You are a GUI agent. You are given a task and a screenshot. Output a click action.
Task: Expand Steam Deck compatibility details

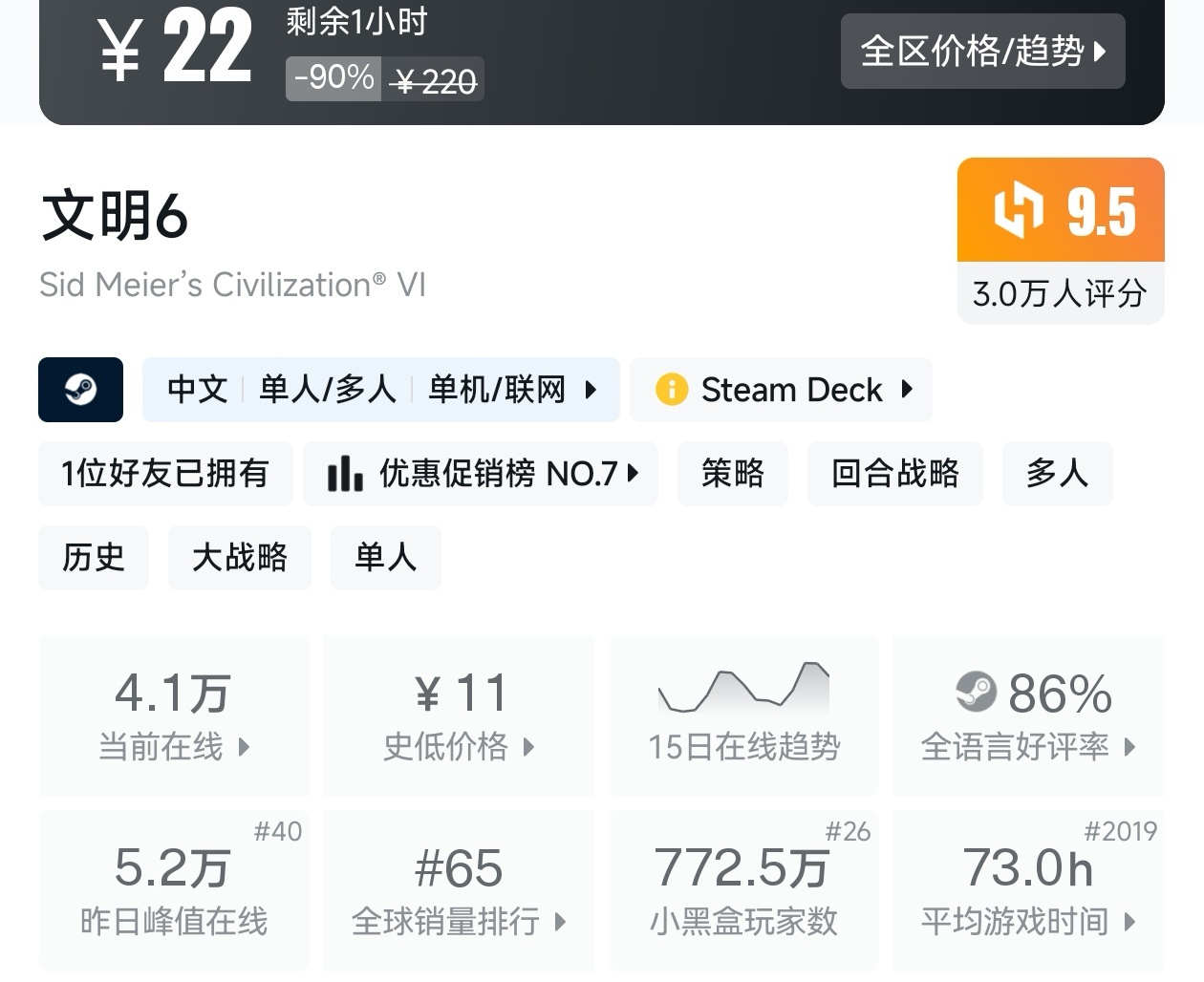coord(781,390)
